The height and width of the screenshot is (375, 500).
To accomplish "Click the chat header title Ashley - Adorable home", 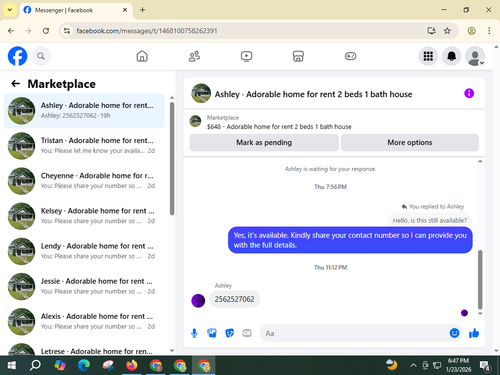I will pyautogui.click(x=313, y=94).
